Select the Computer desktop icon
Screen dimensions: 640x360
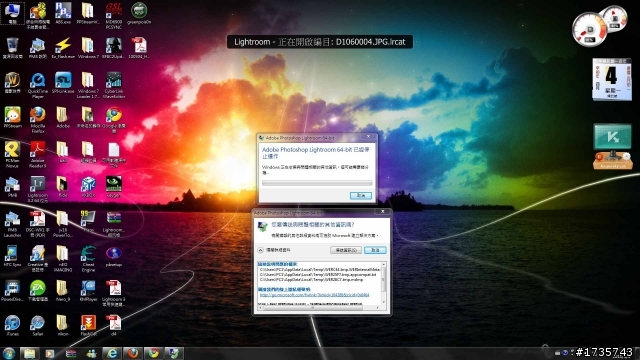point(12,13)
